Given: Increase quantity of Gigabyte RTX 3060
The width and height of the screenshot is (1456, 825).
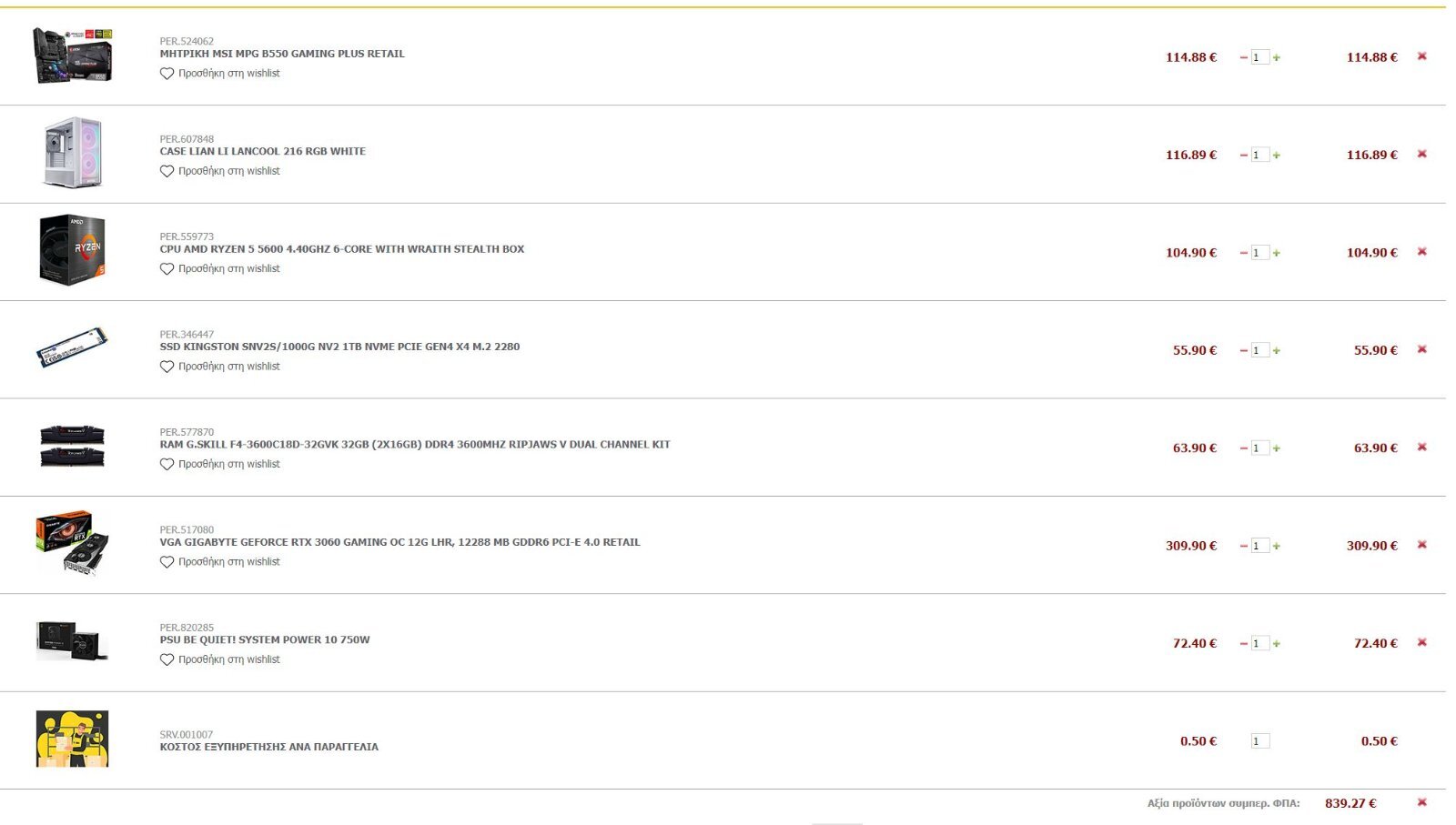Looking at the screenshot, I should 1277,546.
